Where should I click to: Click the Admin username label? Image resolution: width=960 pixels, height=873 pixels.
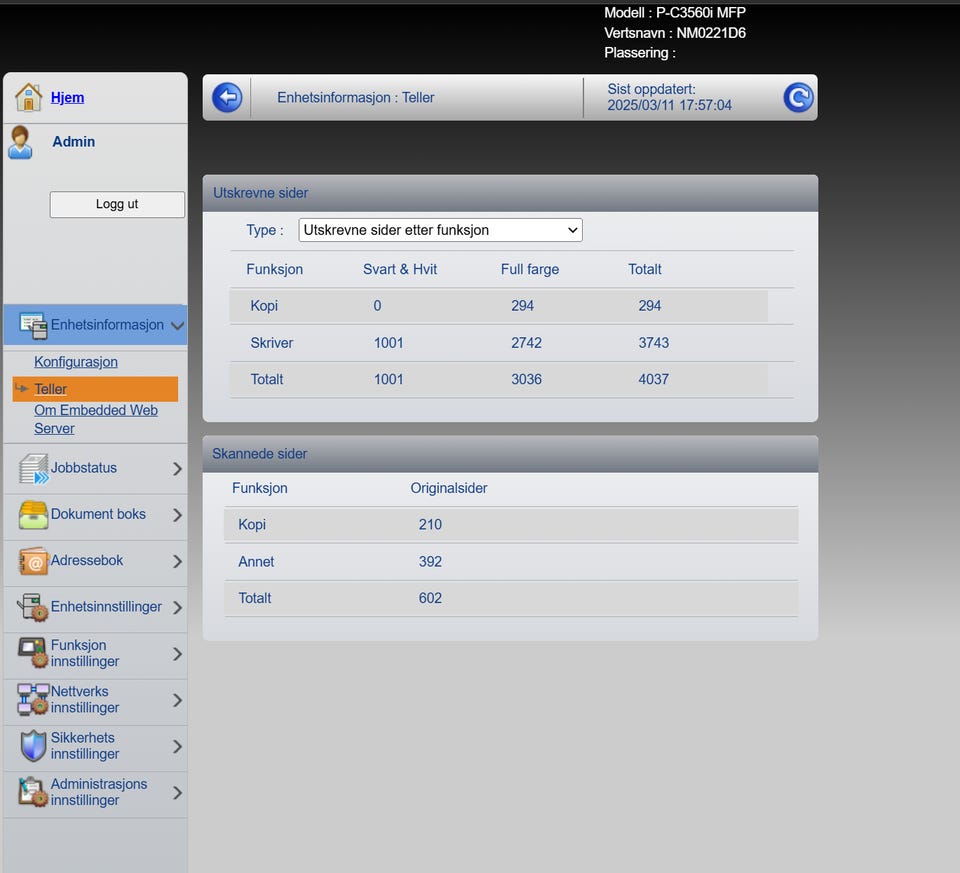[x=73, y=141]
